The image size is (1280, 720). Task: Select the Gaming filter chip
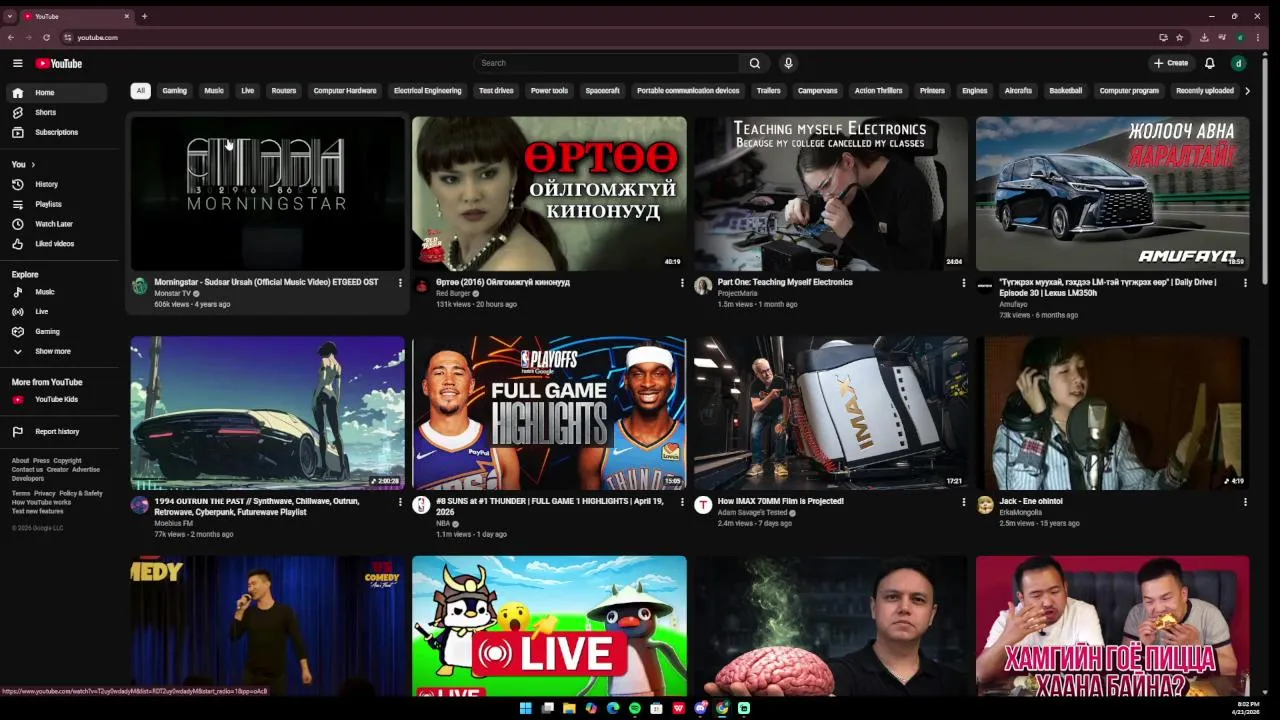pyautogui.click(x=175, y=91)
